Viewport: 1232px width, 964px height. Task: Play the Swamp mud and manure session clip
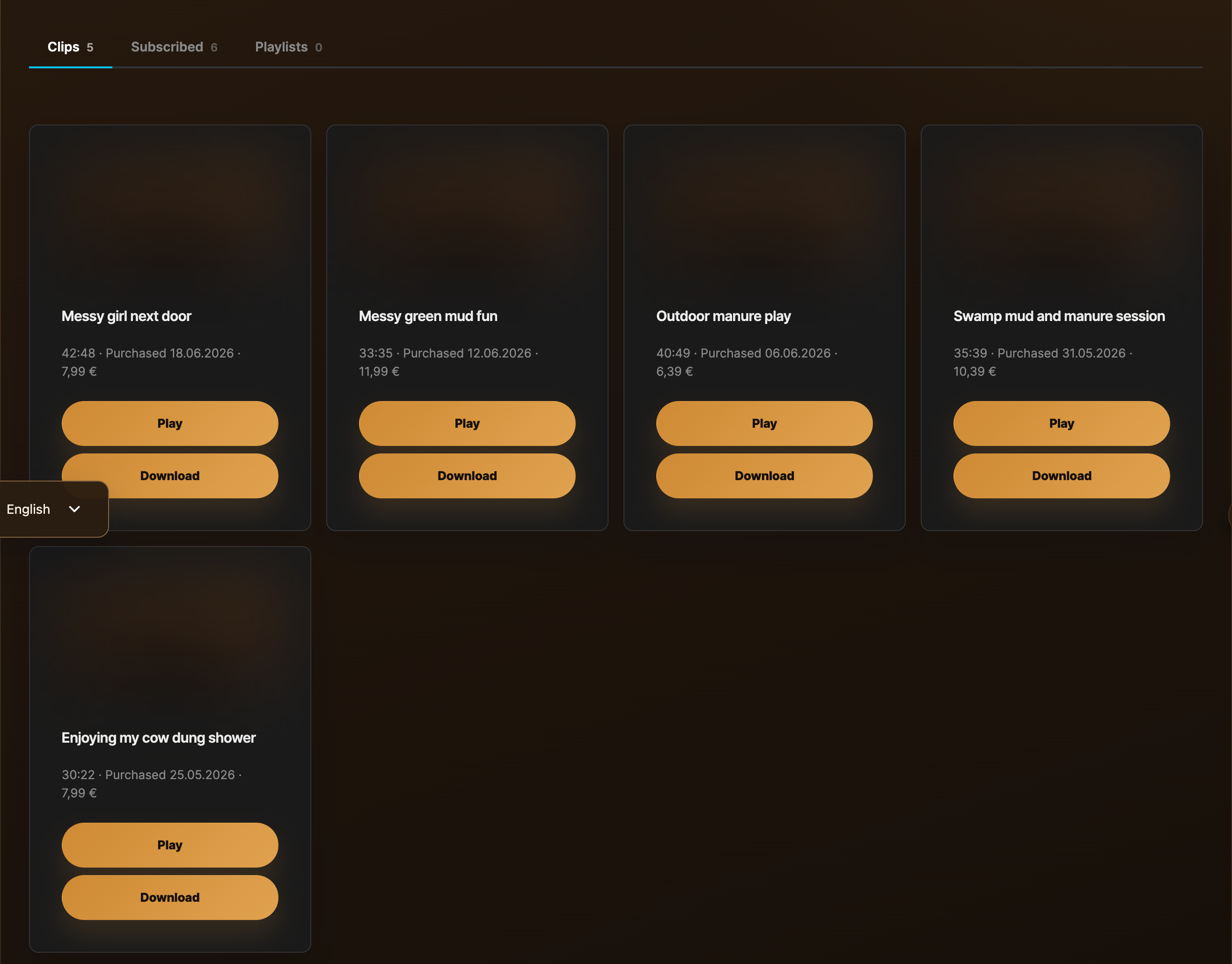[x=1062, y=424]
